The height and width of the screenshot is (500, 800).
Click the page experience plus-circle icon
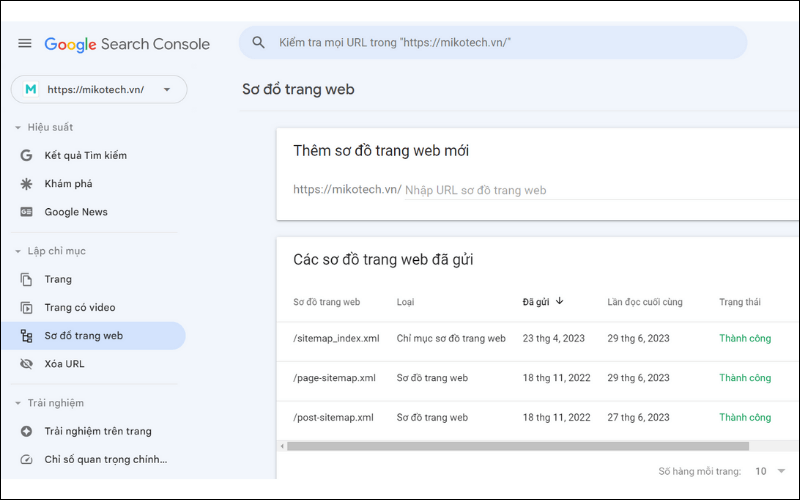point(26,431)
